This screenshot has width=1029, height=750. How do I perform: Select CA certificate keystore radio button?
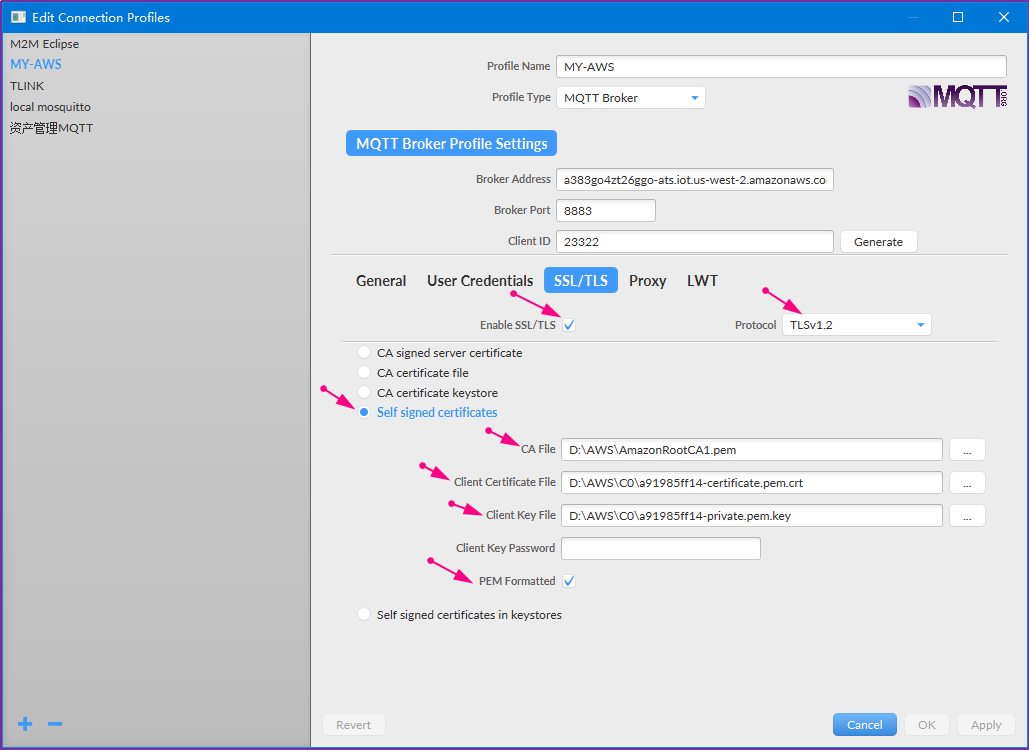click(x=364, y=393)
